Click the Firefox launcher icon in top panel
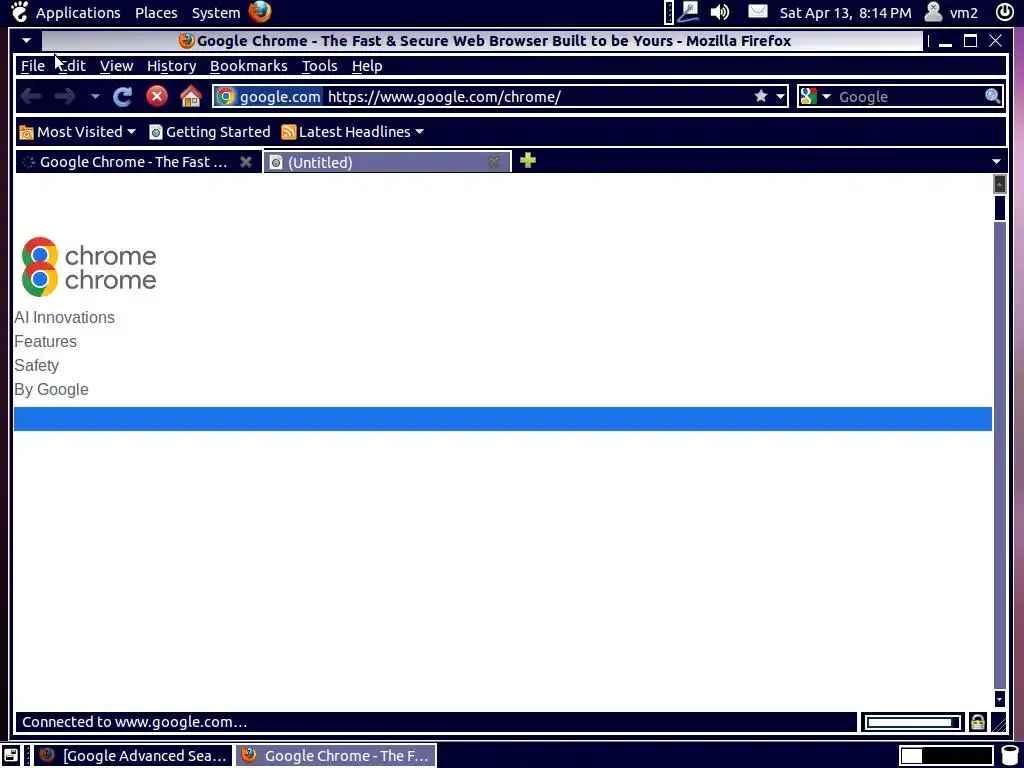The width and height of the screenshot is (1024, 768). (260, 12)
